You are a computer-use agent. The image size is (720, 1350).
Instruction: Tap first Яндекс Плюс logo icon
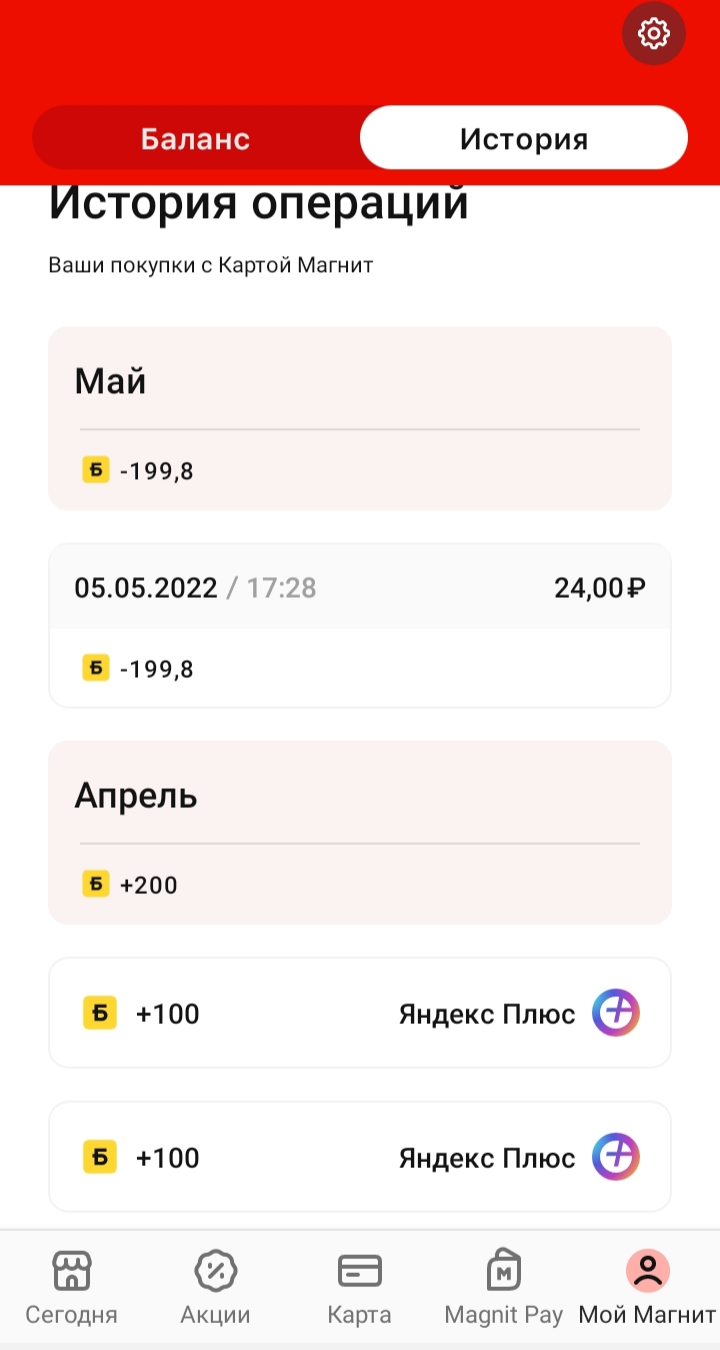616,1013
